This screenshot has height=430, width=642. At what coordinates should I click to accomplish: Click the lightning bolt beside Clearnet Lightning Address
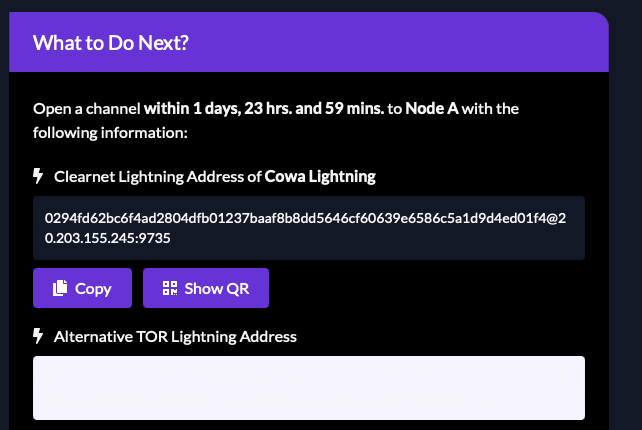(39, 177)
